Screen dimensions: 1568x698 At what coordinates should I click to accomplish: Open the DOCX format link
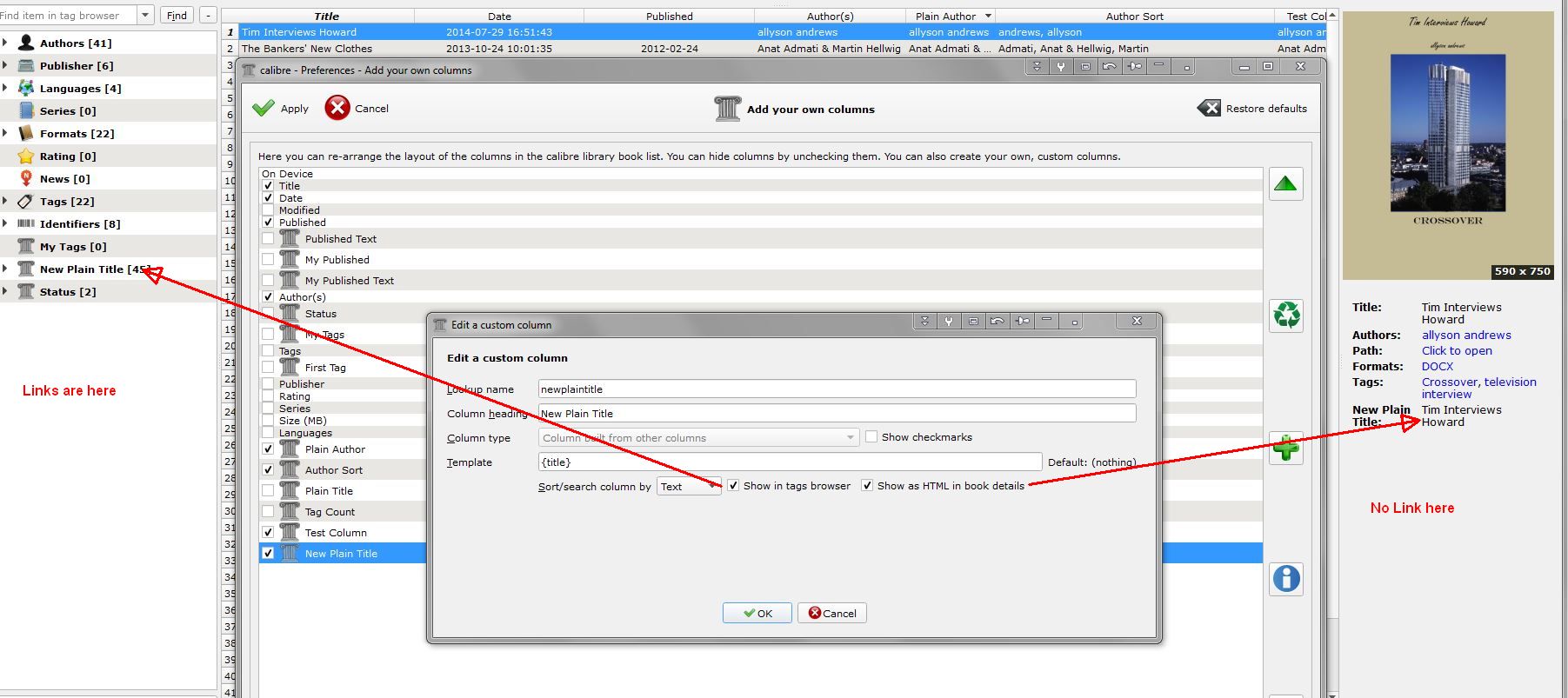(1438, 366)
